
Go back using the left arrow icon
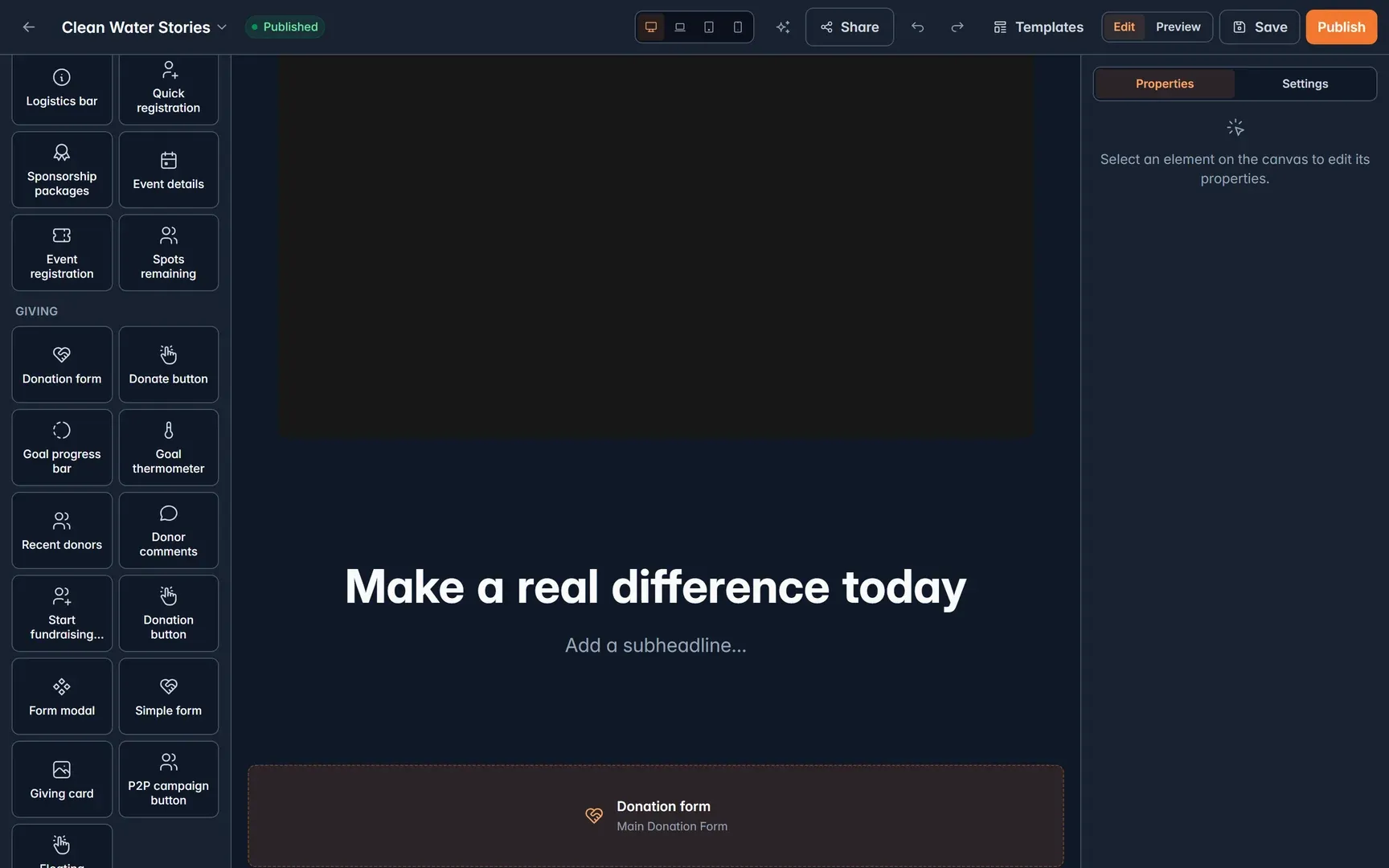coord(29,27)
